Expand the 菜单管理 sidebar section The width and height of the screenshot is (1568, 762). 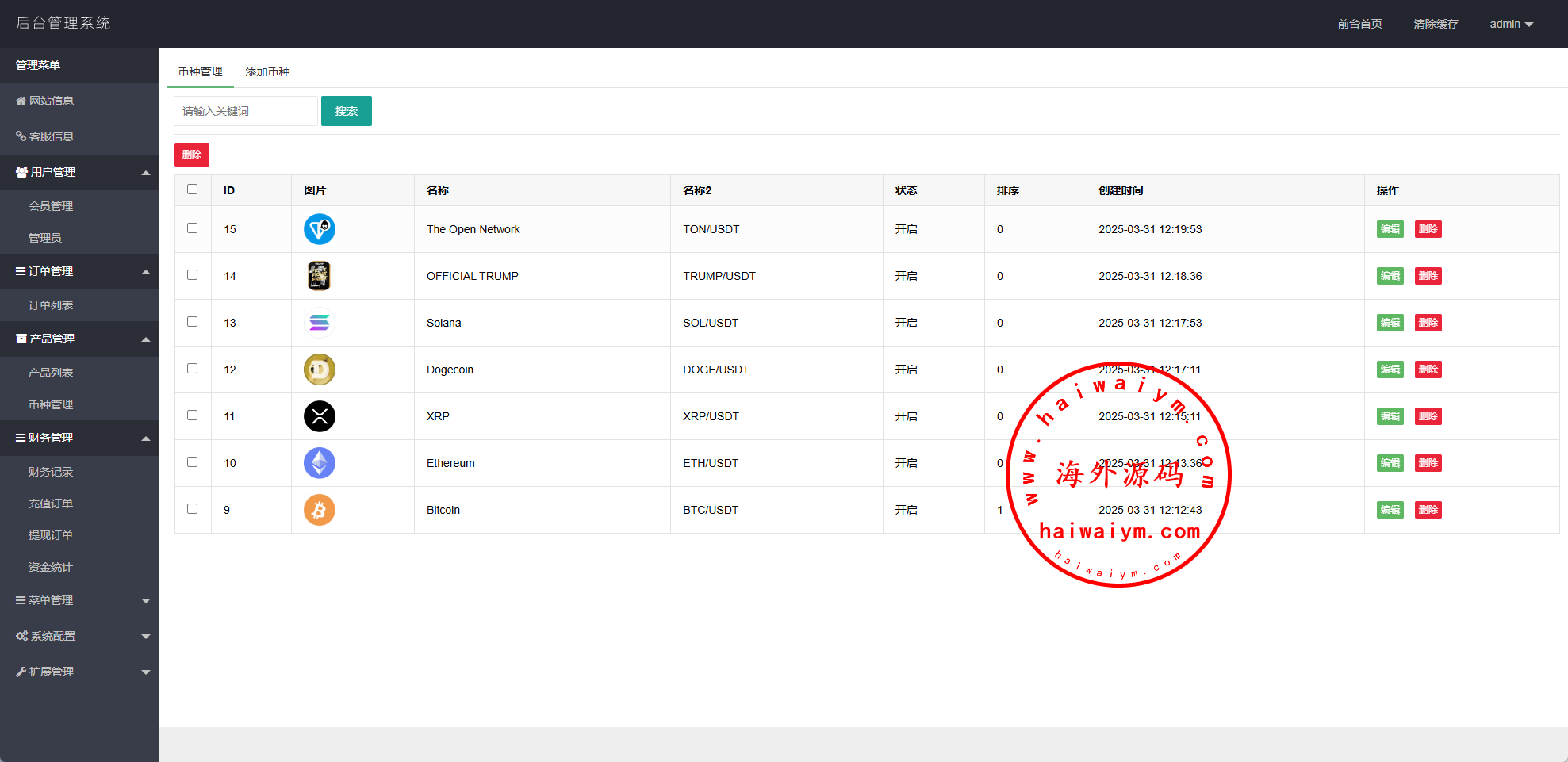pyautogui.click(x=79, y=600)
